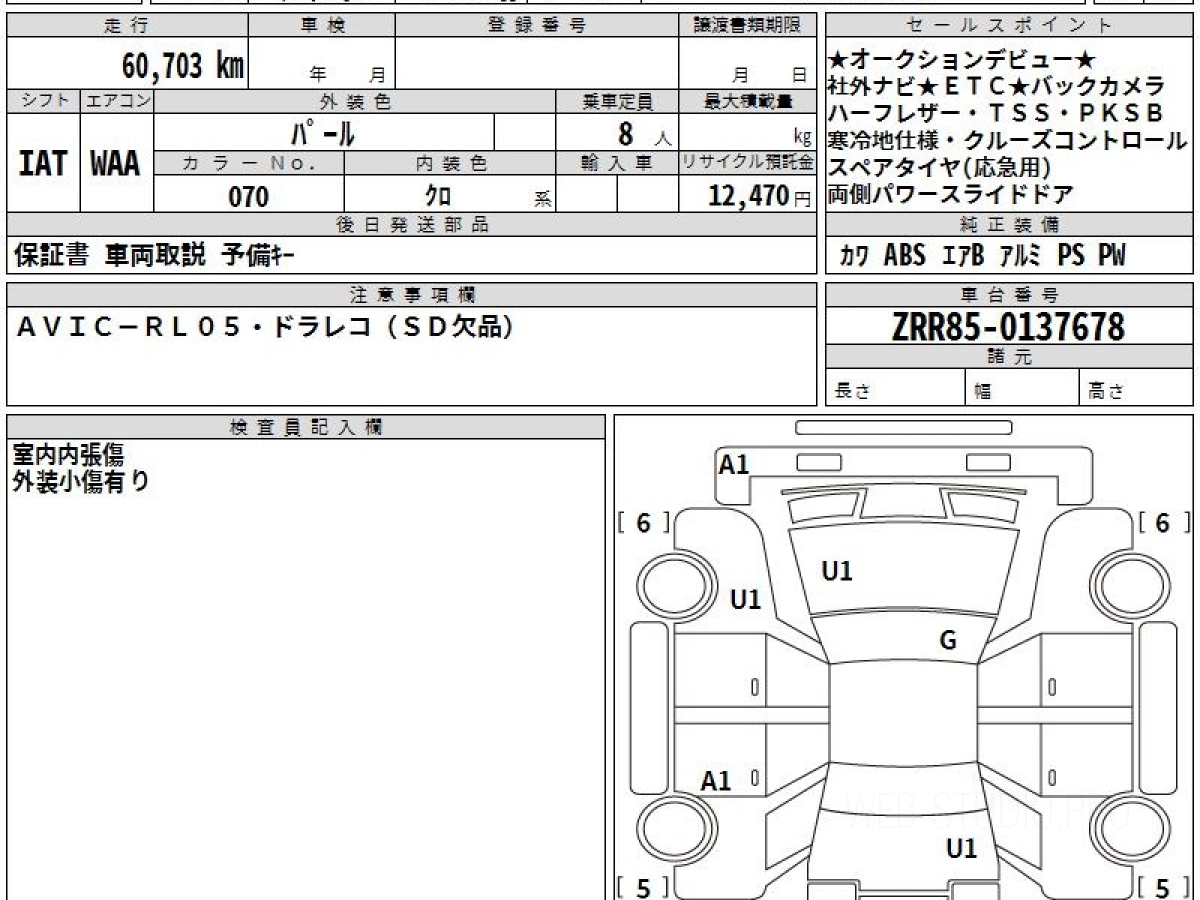
Task: Click the A1 mark on the rear door
Action: [716, 781]
